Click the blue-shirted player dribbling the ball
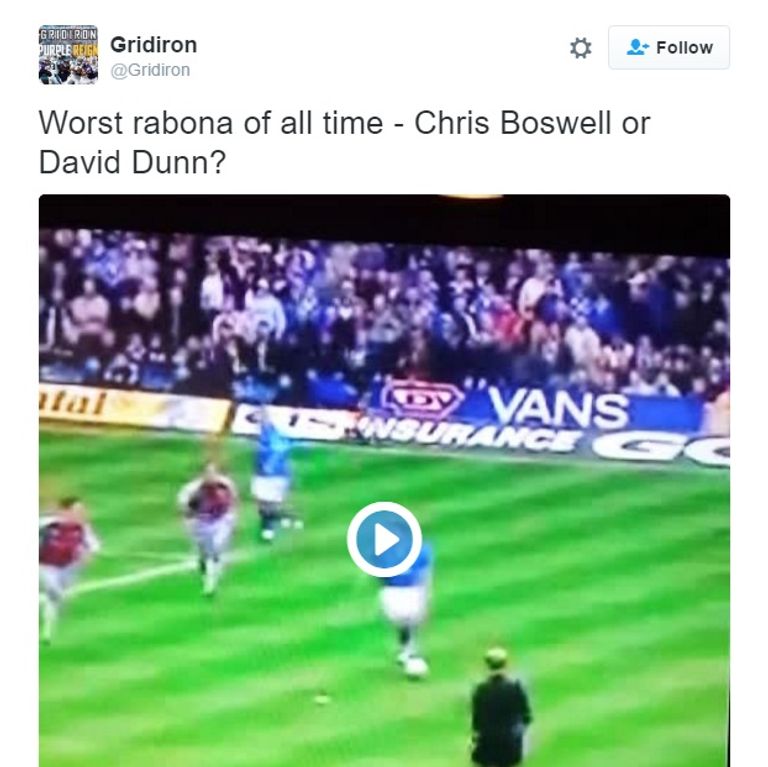 point(407,602)
